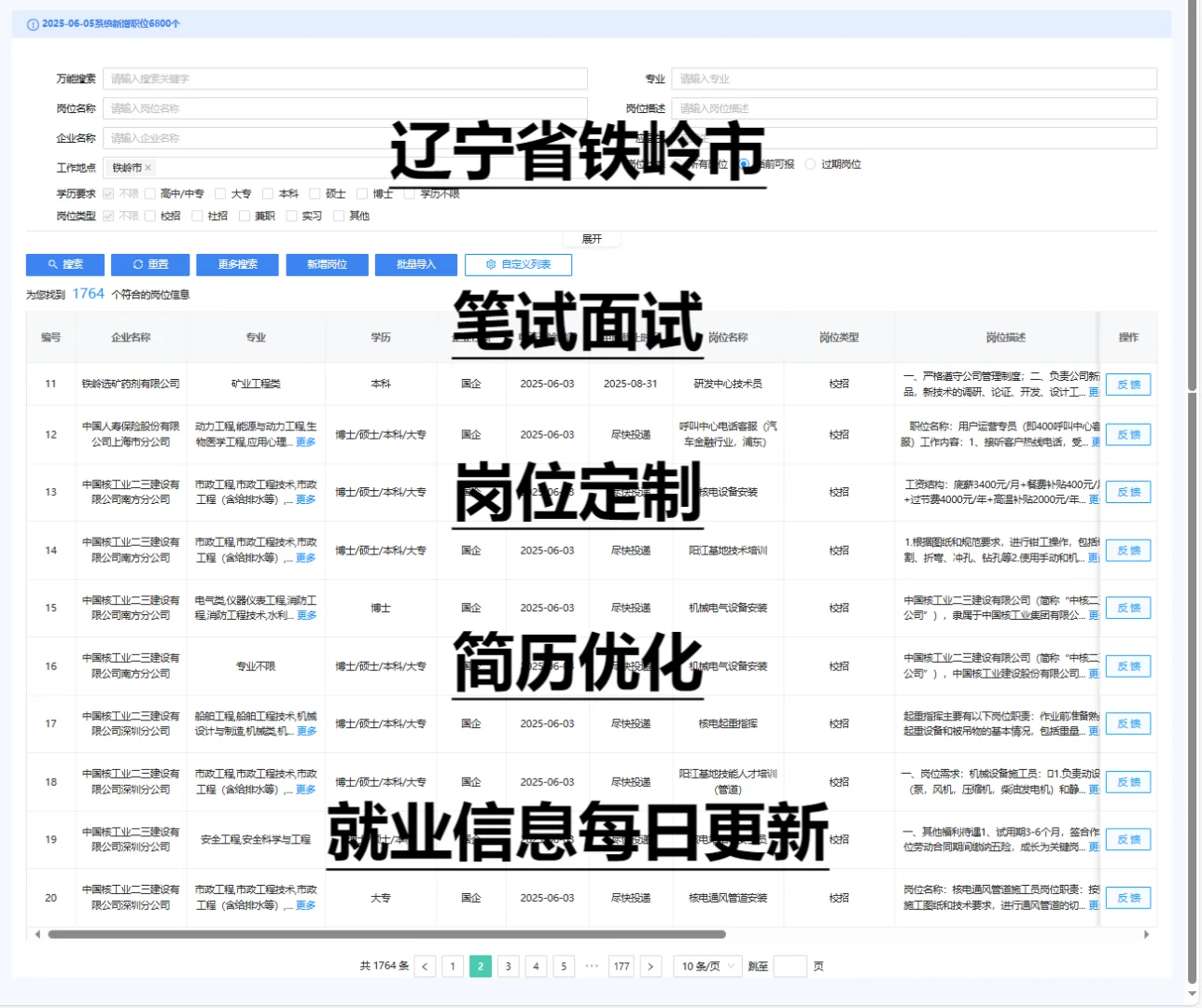Enable the 校招 job type checkbox
This screenshot has width=1202, height=1008.
[152, 215]
